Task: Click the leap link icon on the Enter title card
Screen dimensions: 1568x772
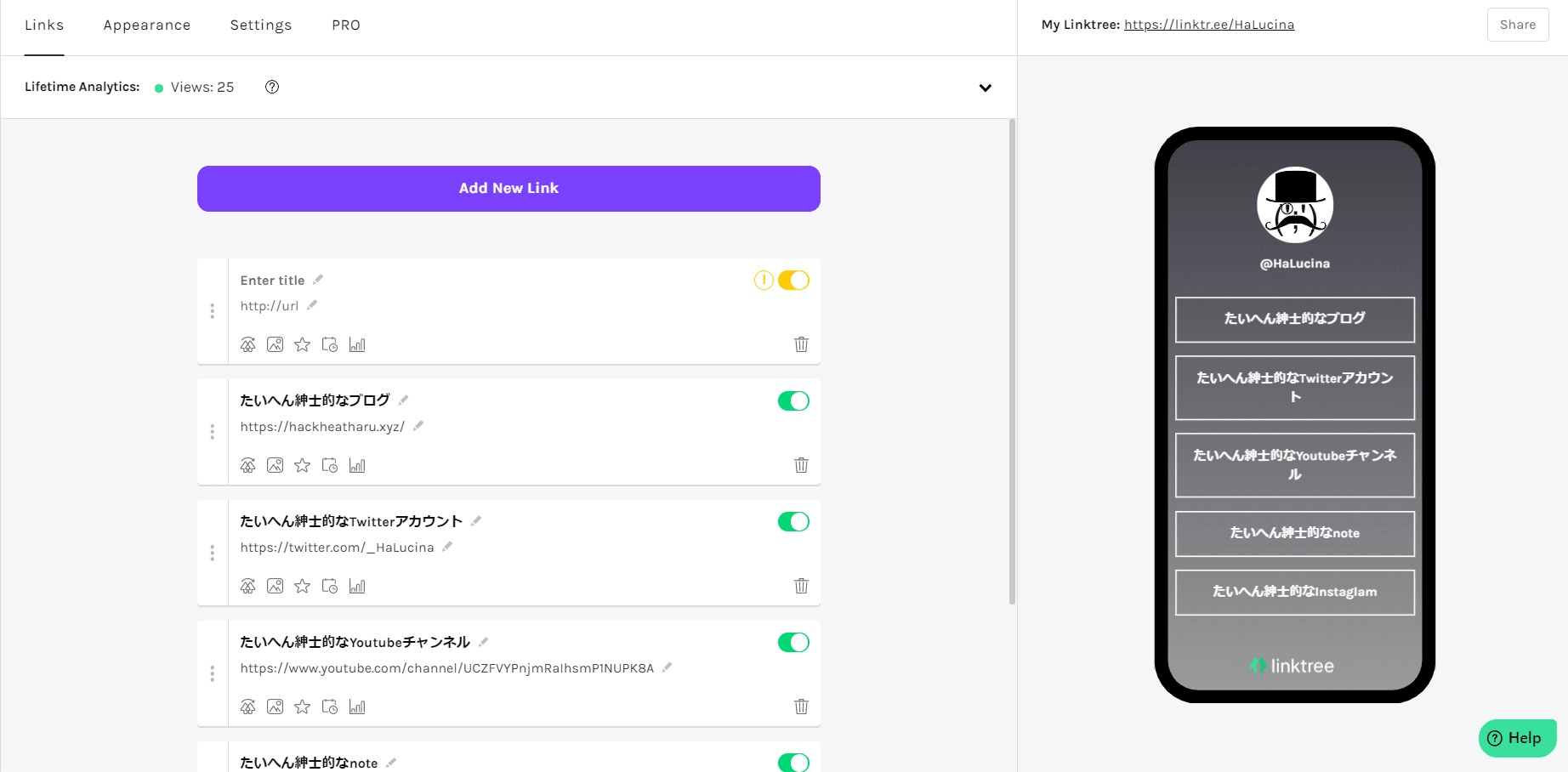Action: pos(247,344)
